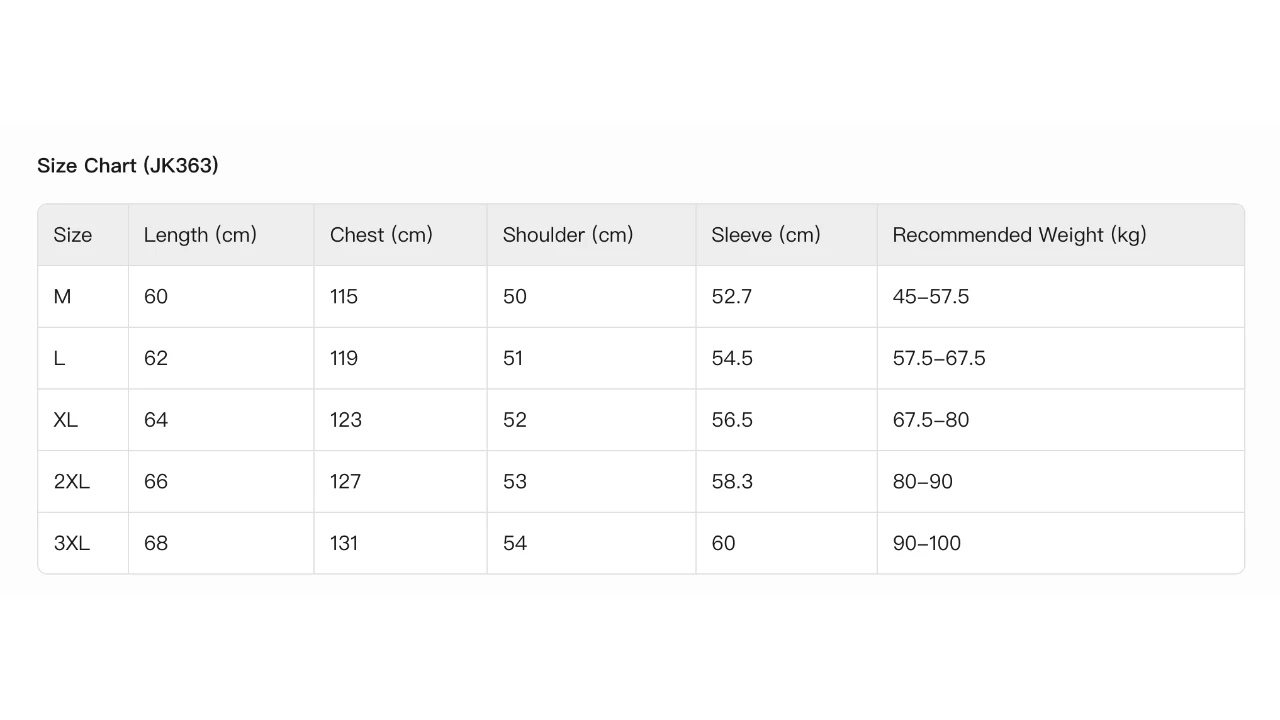Select the L size row label

[59, 358]
